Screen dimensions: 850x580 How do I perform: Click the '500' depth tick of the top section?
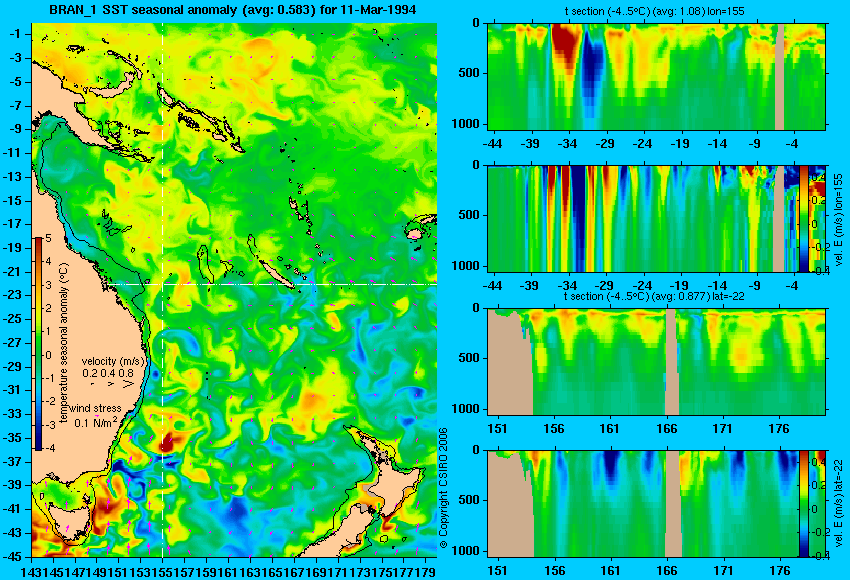tap(469, 74)
